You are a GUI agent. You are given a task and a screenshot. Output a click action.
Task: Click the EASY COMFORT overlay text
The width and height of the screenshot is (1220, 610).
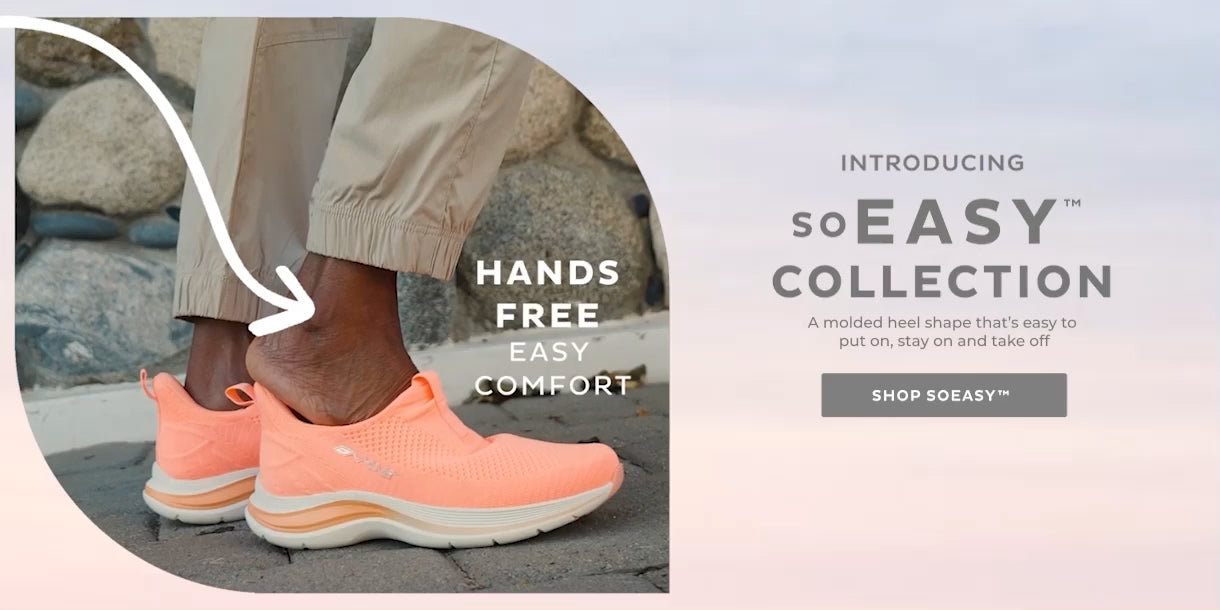click(553, 369)
